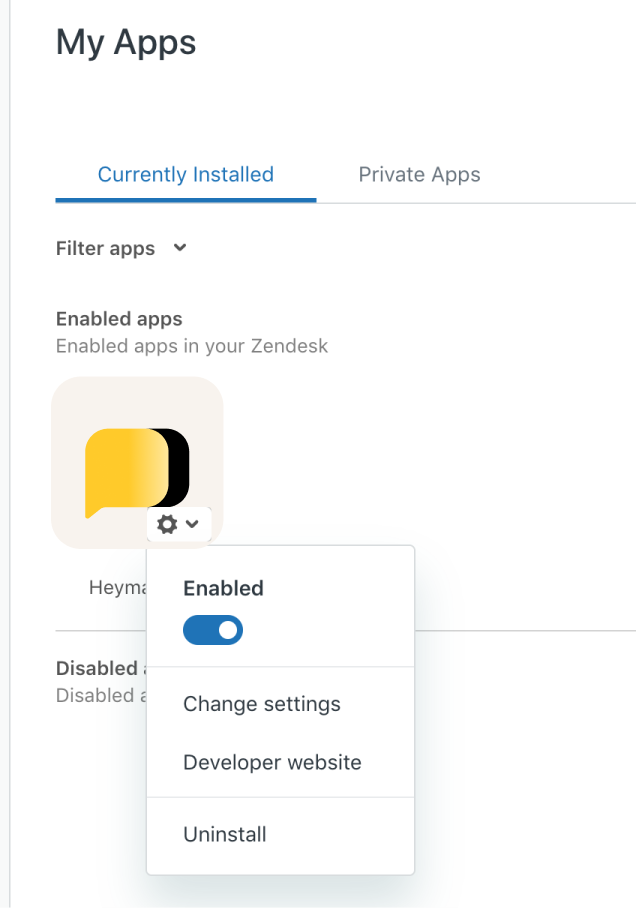Open Developer website from the menu
Viewport: 636px width, 908px height.
tap(272, 762)
